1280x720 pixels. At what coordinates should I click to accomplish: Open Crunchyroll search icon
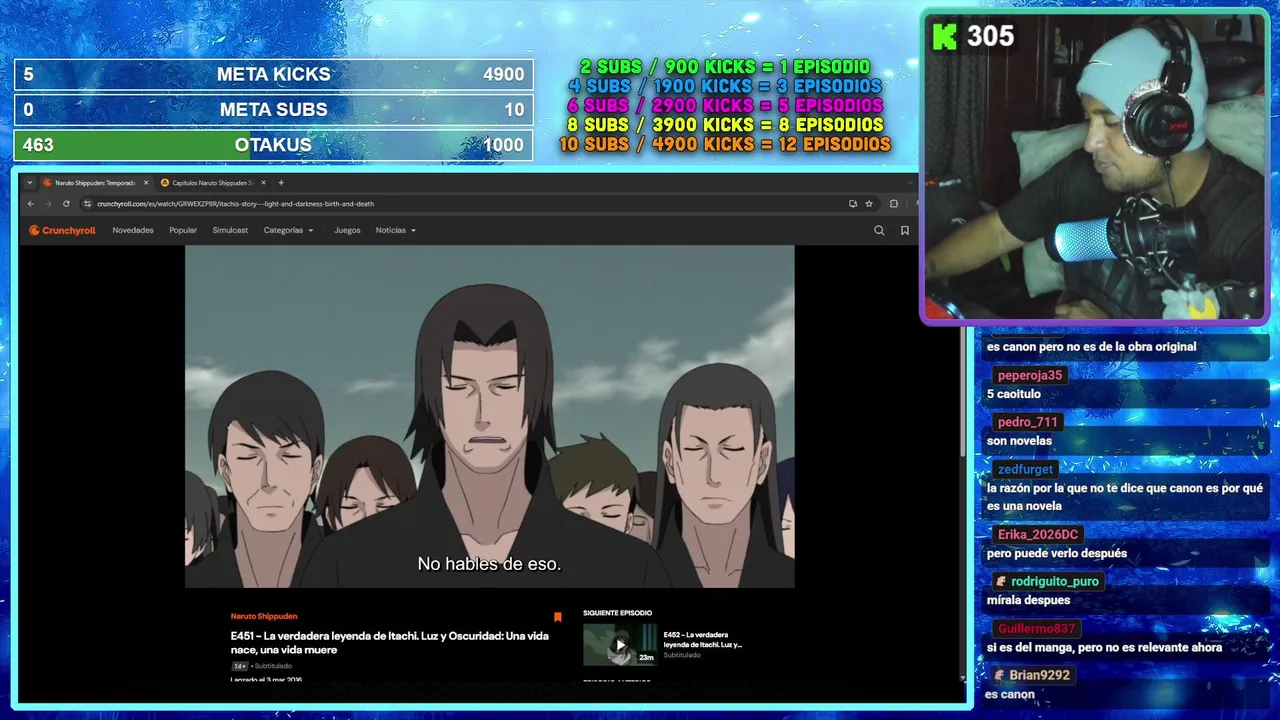point(879,230)
